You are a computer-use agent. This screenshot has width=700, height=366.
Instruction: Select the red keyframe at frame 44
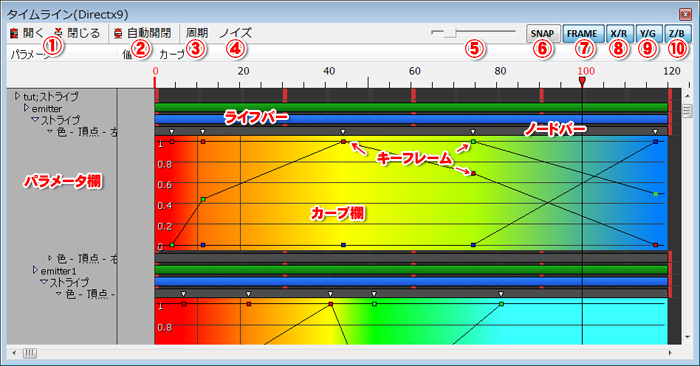pyautogui.click(x=343, y=141)
